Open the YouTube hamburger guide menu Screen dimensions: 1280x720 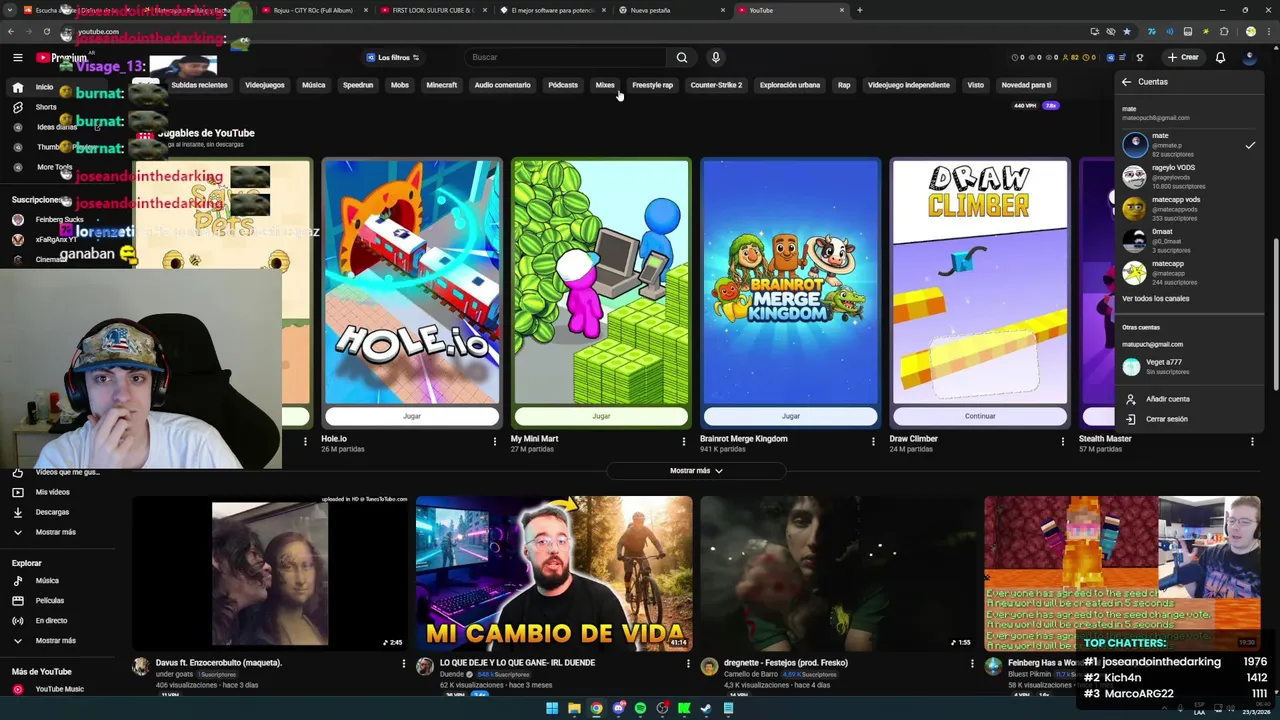(18, 58)
